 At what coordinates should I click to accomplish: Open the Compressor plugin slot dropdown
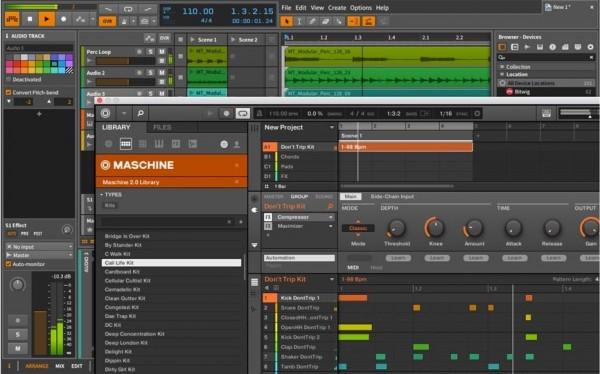[331, 217]
